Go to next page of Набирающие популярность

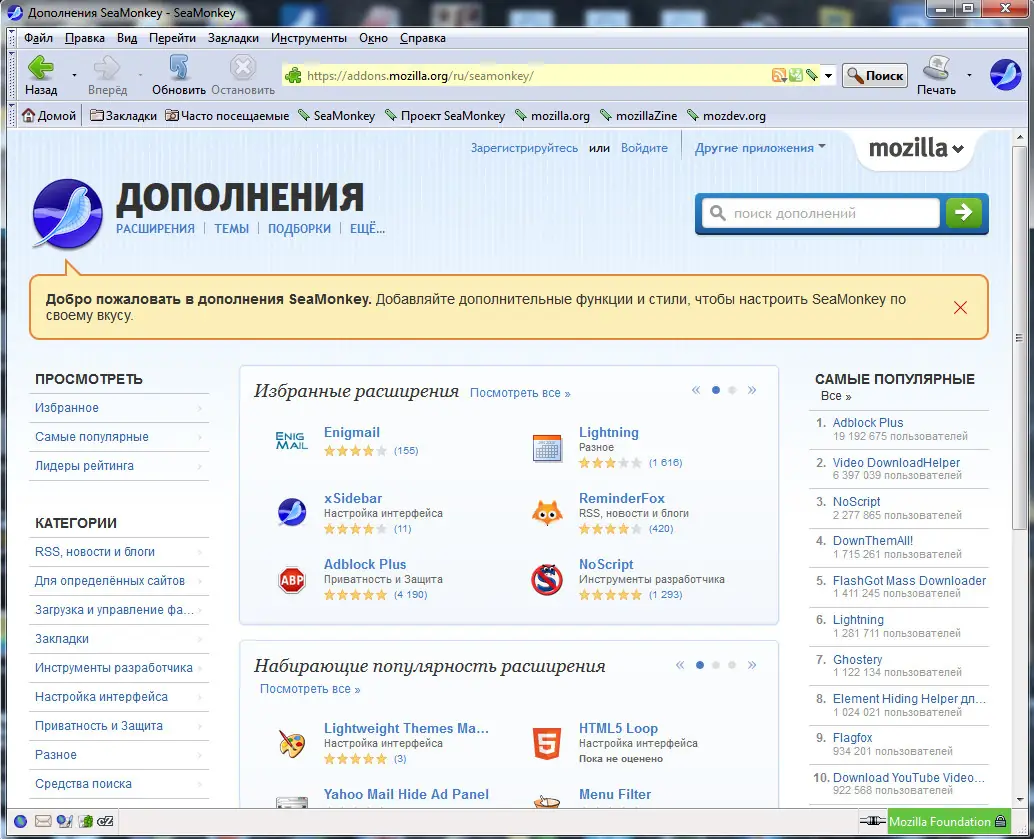click(752, 665)
